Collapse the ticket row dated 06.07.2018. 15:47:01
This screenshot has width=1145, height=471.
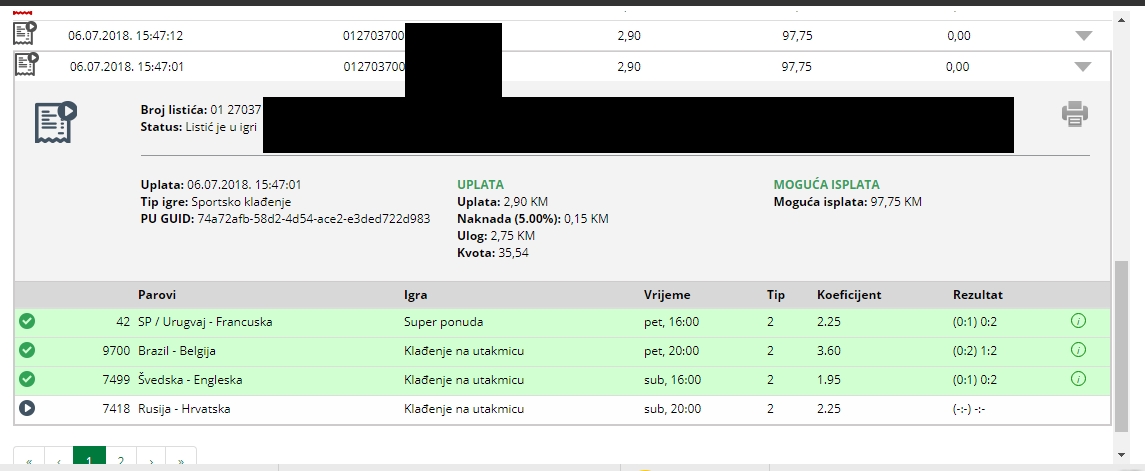pyautogui.click(x=1084, y=66)
